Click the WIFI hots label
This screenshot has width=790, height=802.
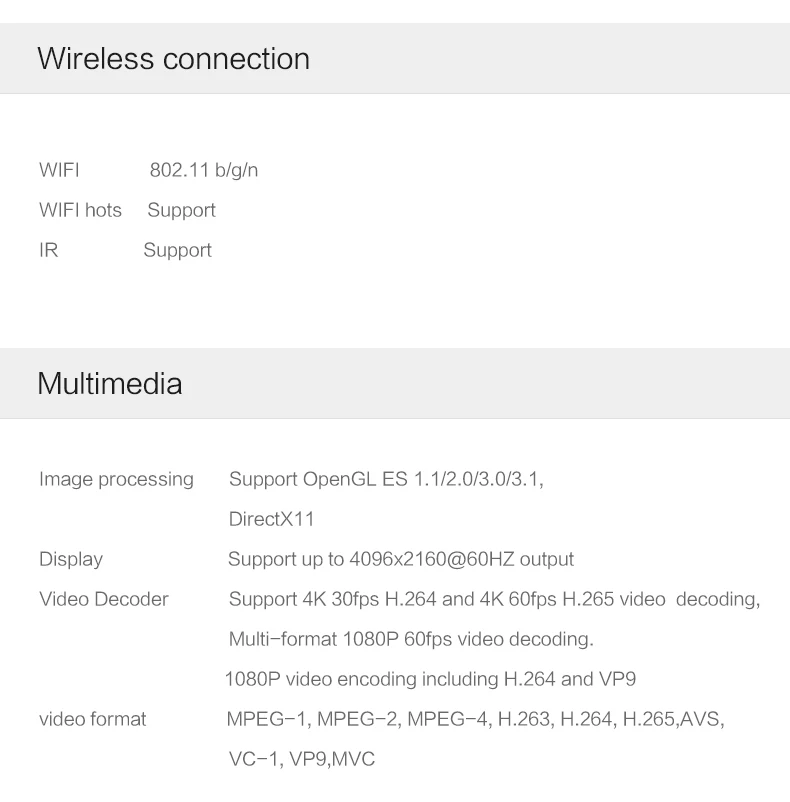pyautogui.click(x=80, y=210)
